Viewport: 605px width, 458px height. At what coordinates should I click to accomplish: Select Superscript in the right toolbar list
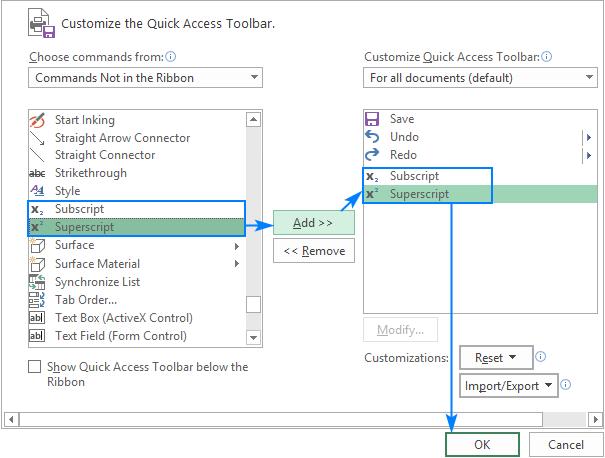click(x=420, y=194)
